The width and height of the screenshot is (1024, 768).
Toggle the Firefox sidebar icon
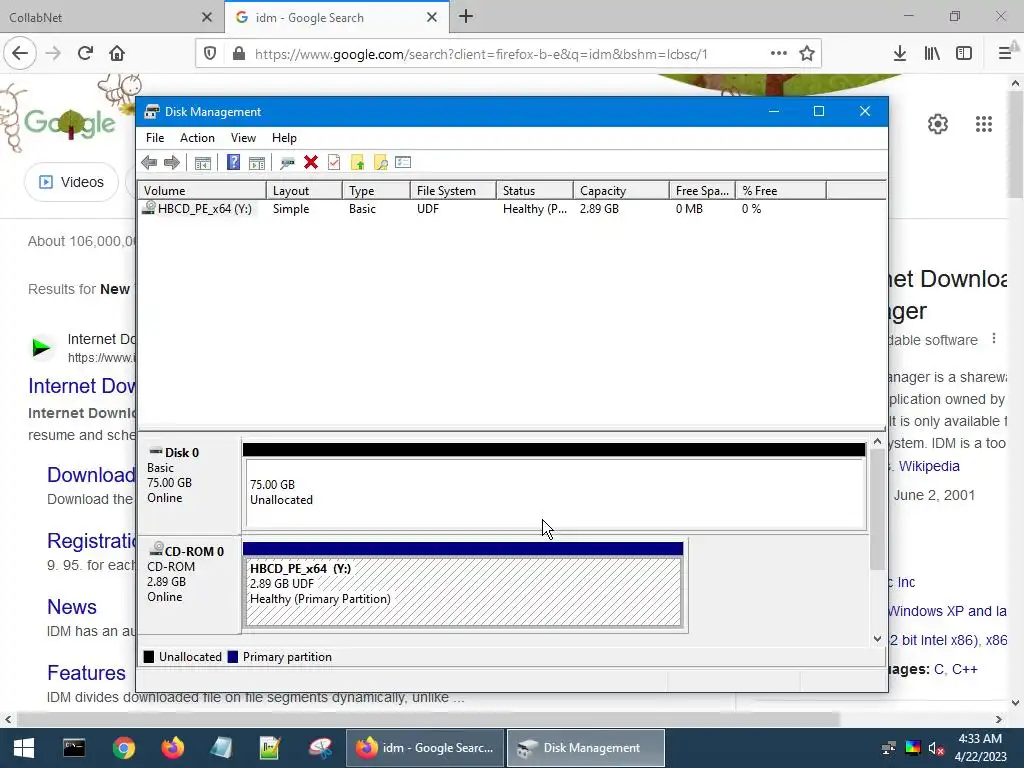[x=964, y=54]
